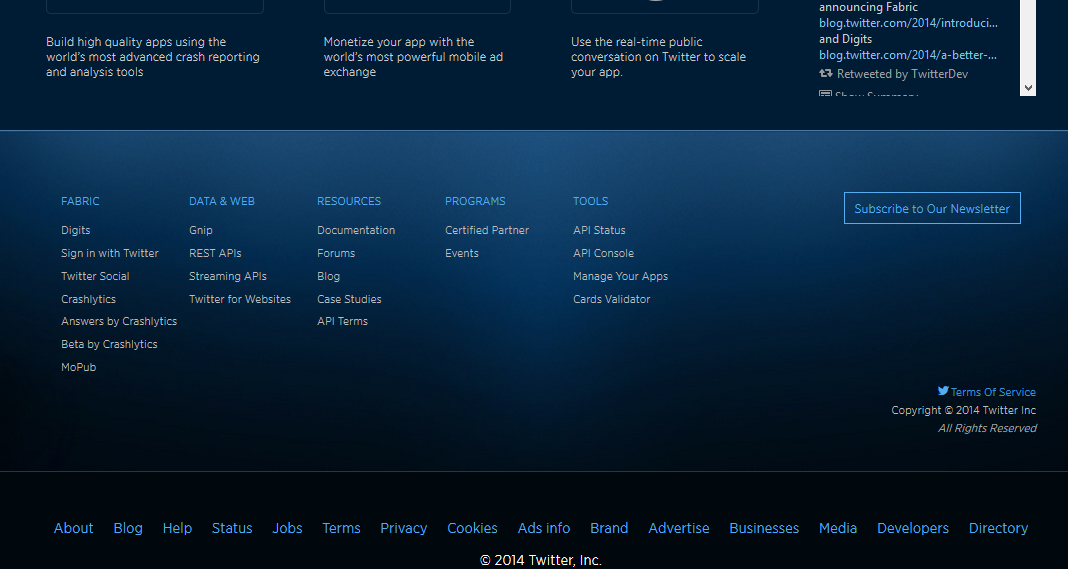Click the tweet widget scrollbar track
1068x569 pixels.
[x=1028, y=40]
